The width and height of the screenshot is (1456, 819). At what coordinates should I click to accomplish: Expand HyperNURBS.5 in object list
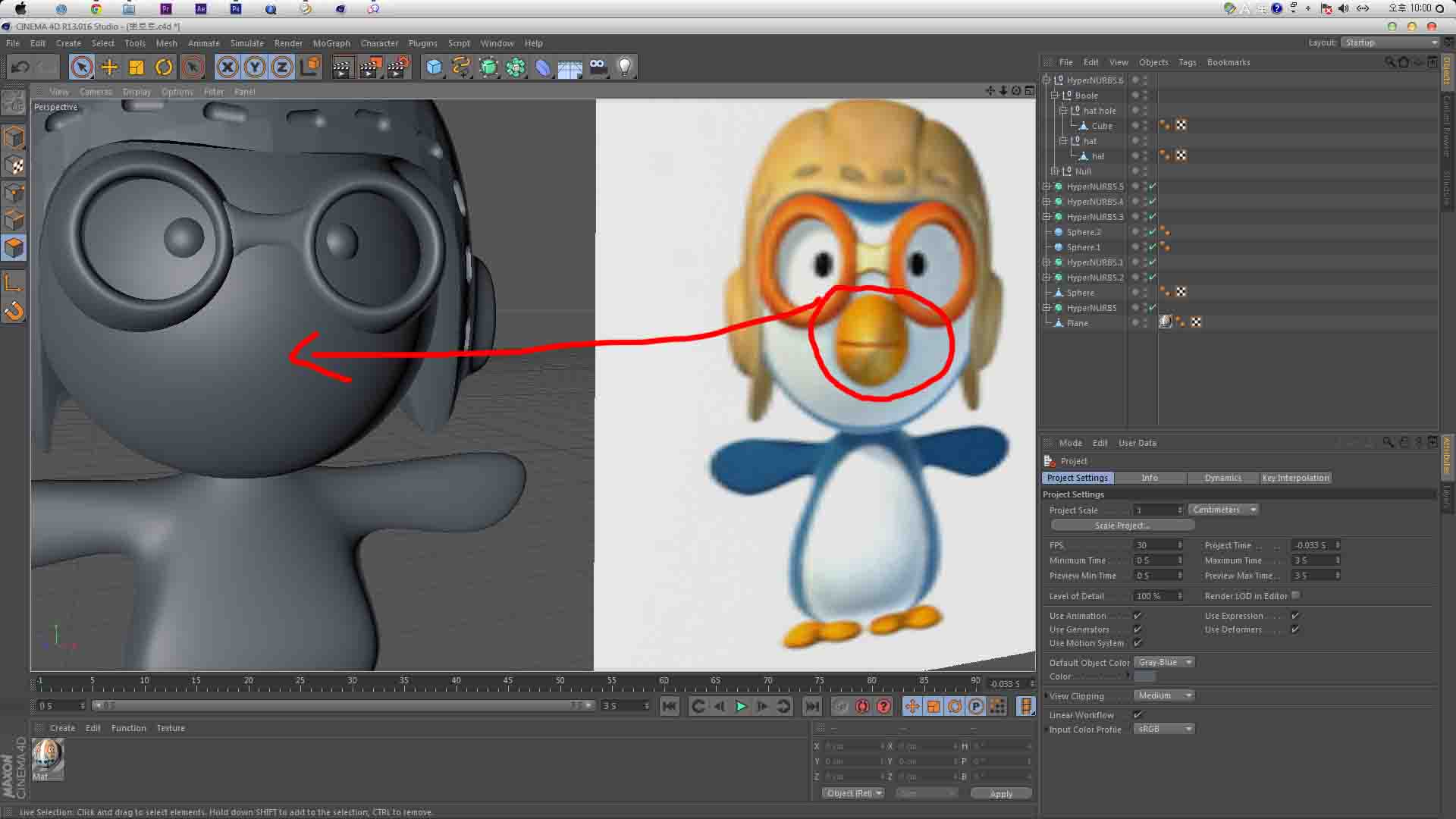(x=1047, y=186)
